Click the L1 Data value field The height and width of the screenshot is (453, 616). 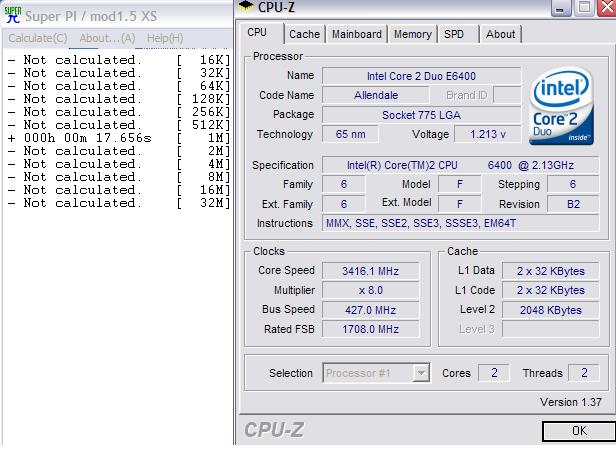(550, 271)
